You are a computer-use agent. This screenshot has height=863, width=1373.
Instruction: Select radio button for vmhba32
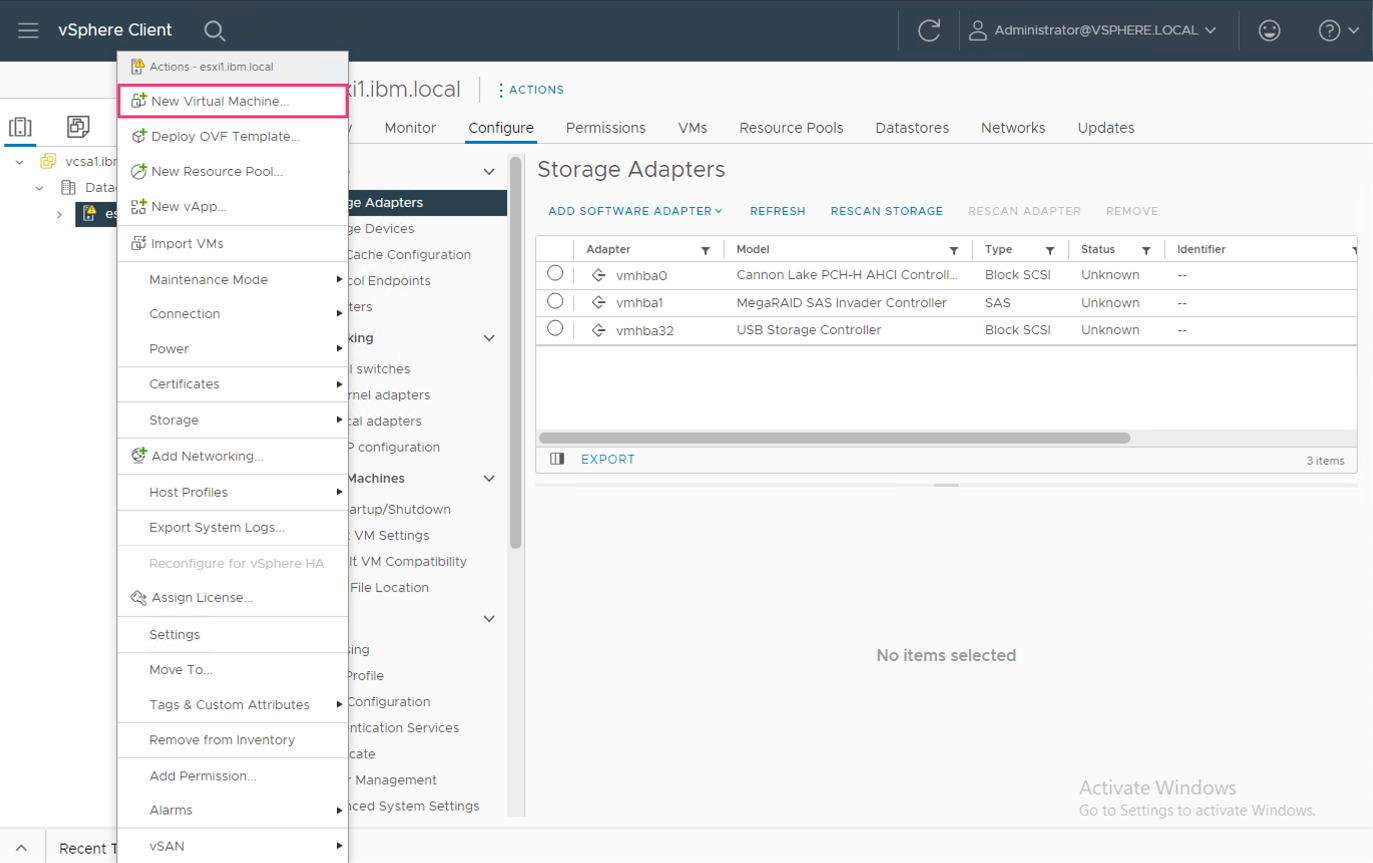point(555,328)
